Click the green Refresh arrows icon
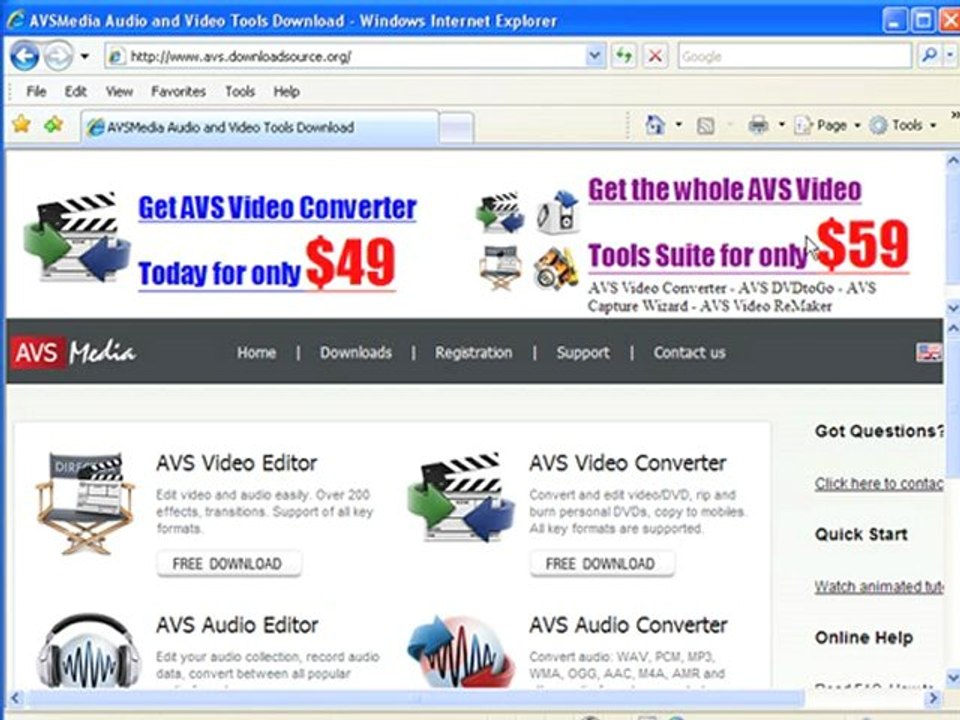Viewport: 960px width, 720px height. click(624, 56)
